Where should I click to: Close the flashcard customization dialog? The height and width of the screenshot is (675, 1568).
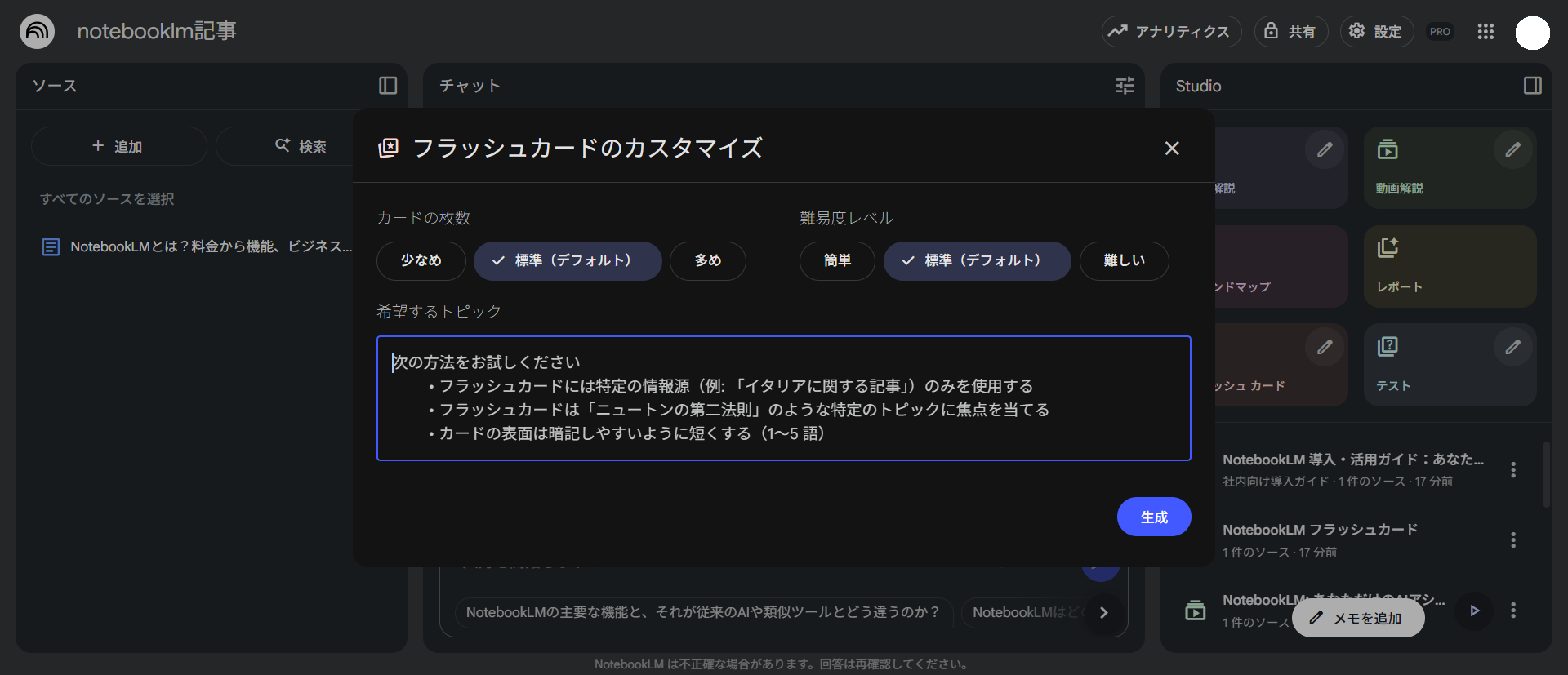(1172, 148)
